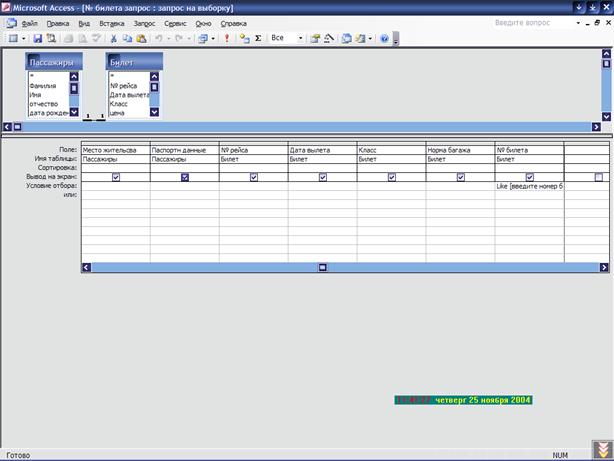Open the Запрос menu
Screen dimensions: 614x461
[144, 21]
